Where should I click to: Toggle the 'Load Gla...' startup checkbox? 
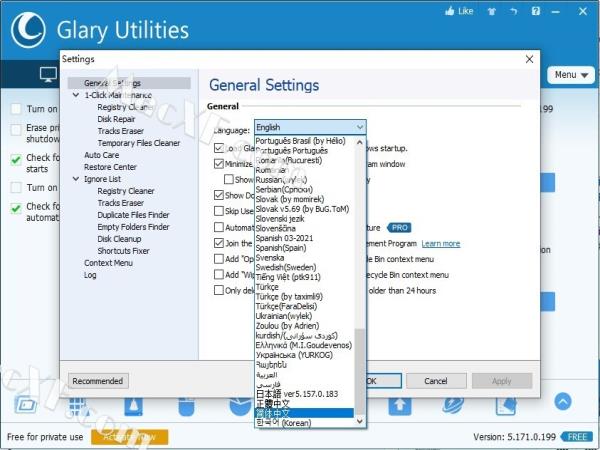pyautogui.click(x=219, y=148)
